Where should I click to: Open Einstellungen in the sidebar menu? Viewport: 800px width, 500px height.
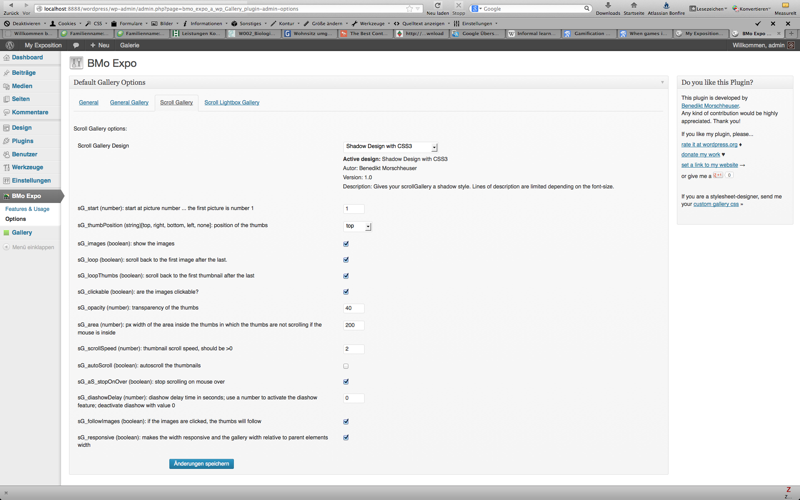click(31, 181)
